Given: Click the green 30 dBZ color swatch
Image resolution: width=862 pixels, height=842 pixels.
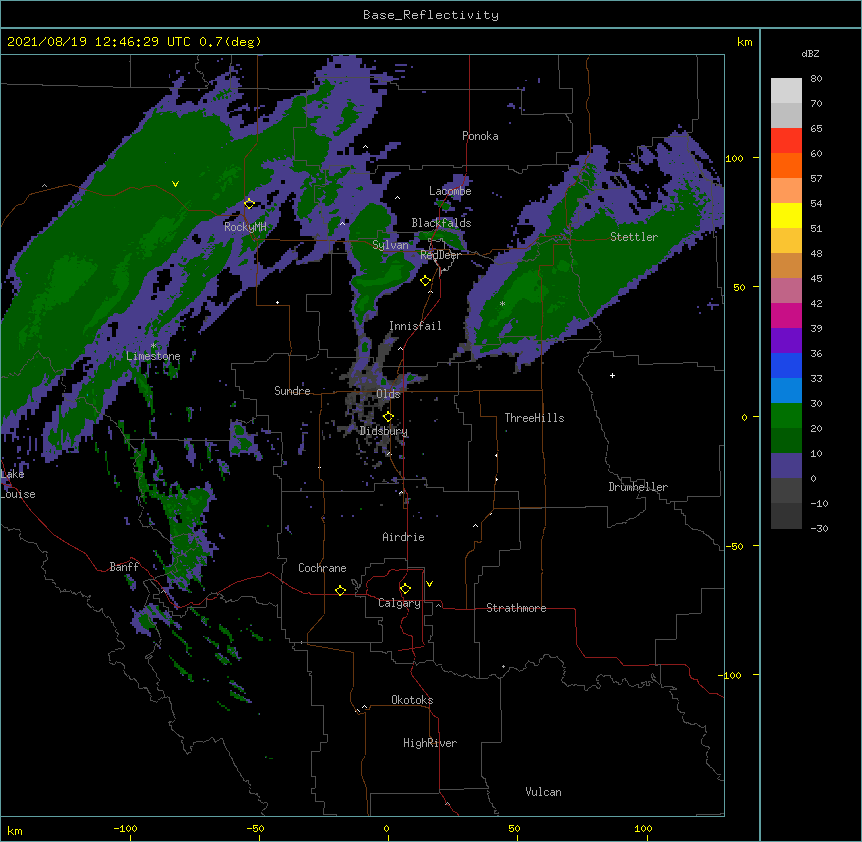Looking at the screenshot, I should [x=786, y=416].
